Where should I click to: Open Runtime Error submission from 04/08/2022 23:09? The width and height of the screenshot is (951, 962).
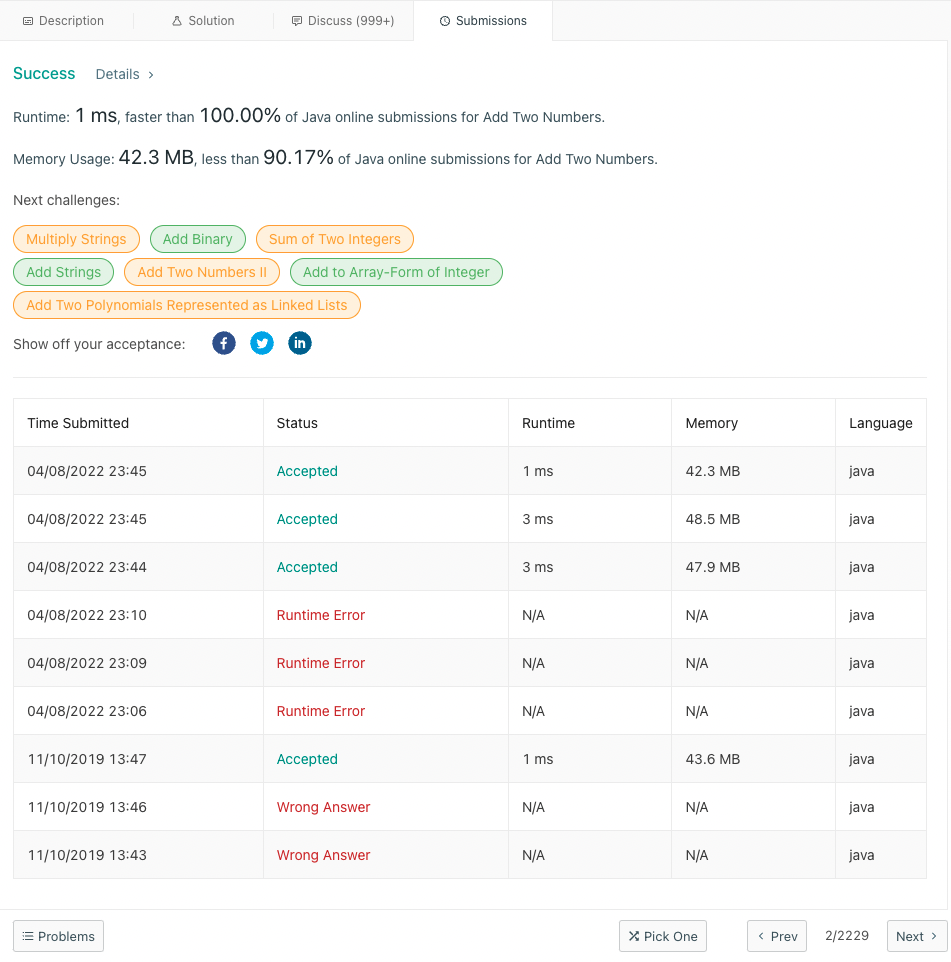click(320, 663)
